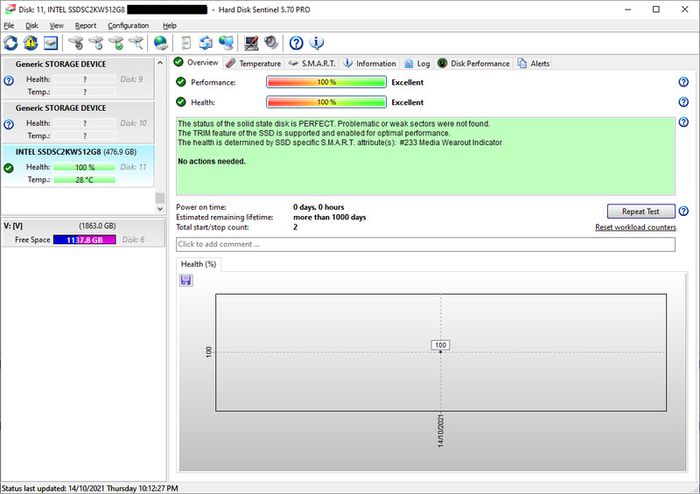700x494 pixels.
Task: Click the globe with monitor network icon
Action: 226,43
